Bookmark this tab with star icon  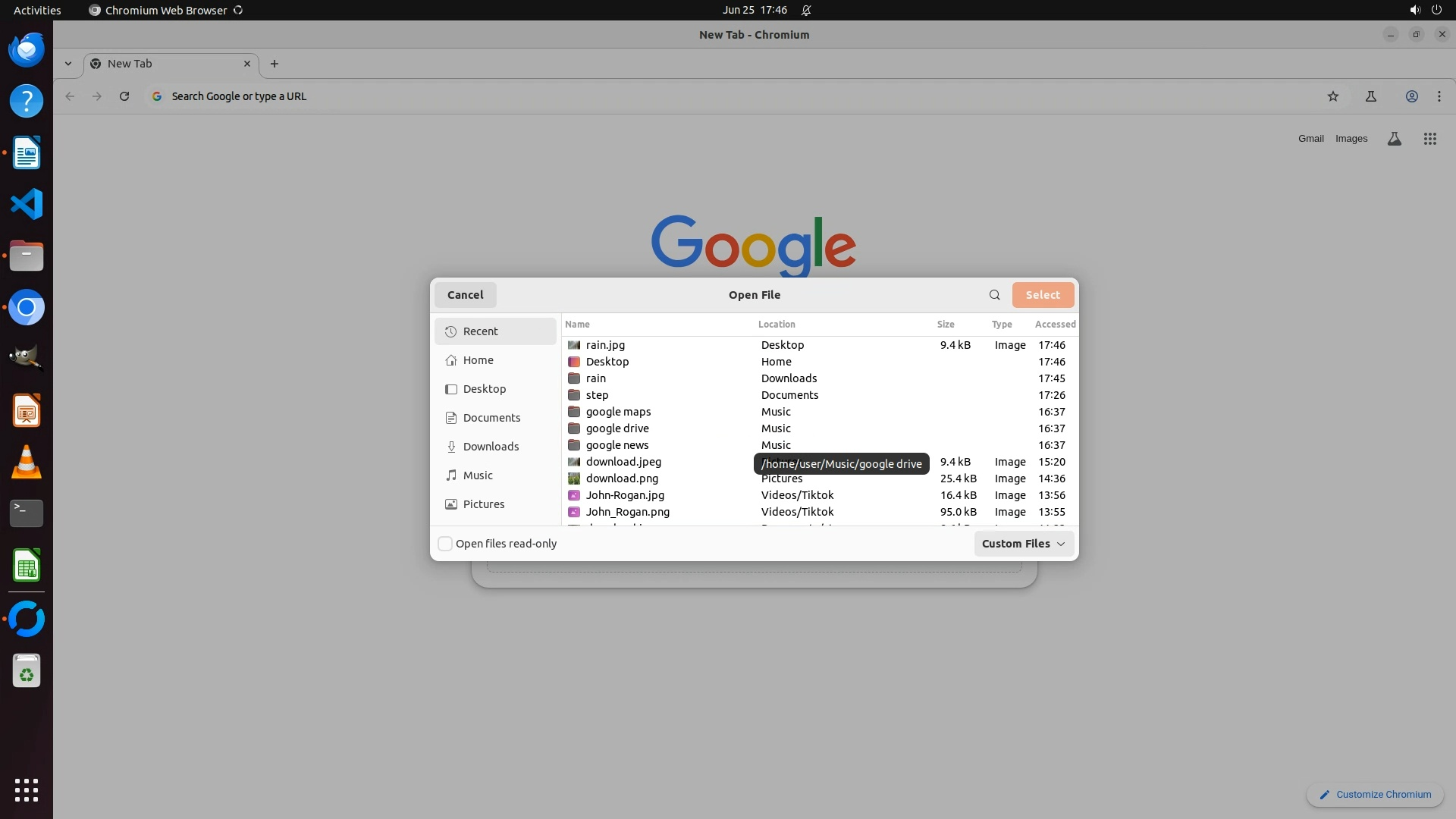1332,96
